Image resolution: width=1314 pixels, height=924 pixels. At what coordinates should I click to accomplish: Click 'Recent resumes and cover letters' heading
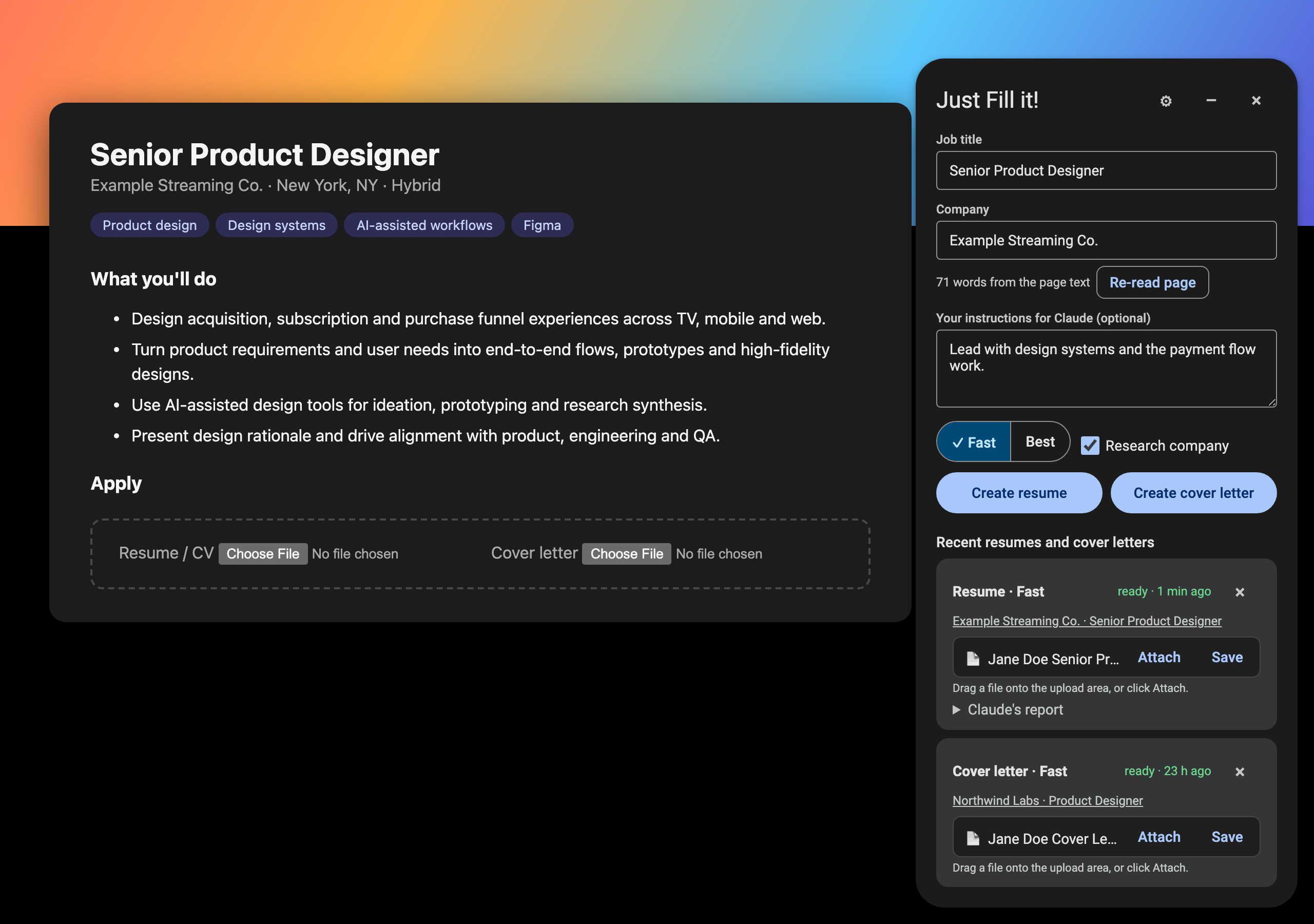pyautogui.click(x=1045, y=542)
